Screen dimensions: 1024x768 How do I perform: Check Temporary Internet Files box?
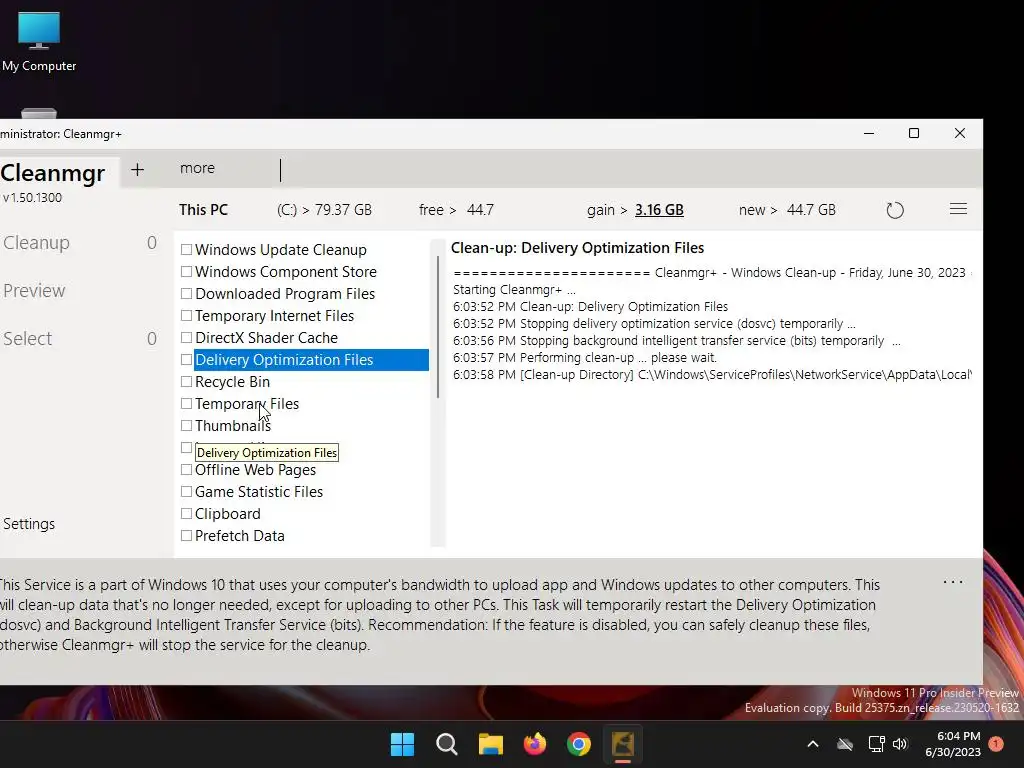tap(186, 315)
